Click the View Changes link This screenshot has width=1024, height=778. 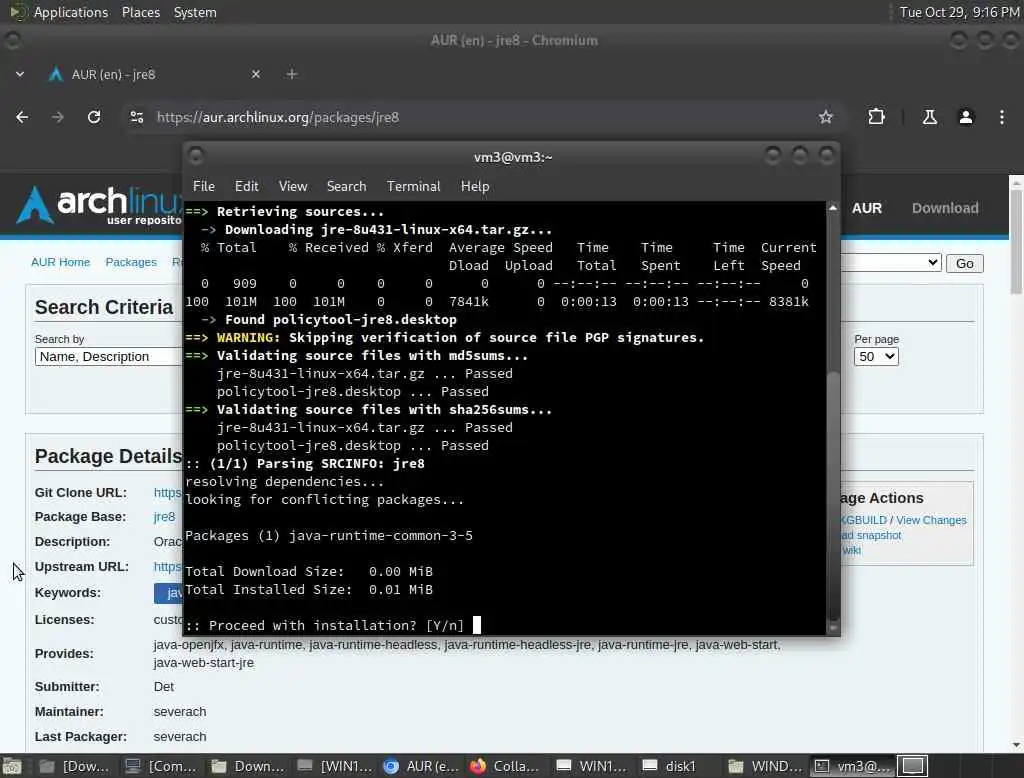pyautogui.click(x=931, y=520)
